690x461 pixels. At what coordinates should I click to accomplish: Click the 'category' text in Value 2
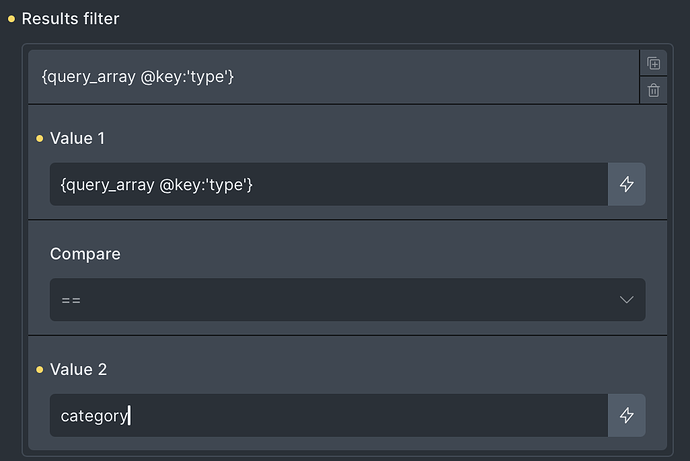tap(94, 415)
